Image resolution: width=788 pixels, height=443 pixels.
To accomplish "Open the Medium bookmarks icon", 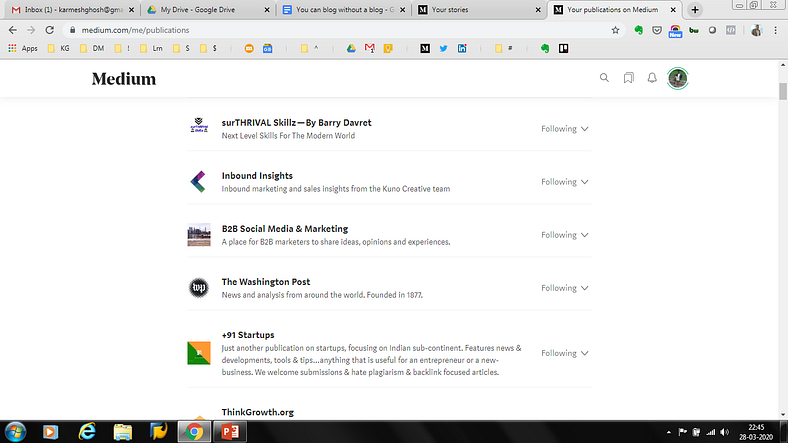I will tap(628, 78).
